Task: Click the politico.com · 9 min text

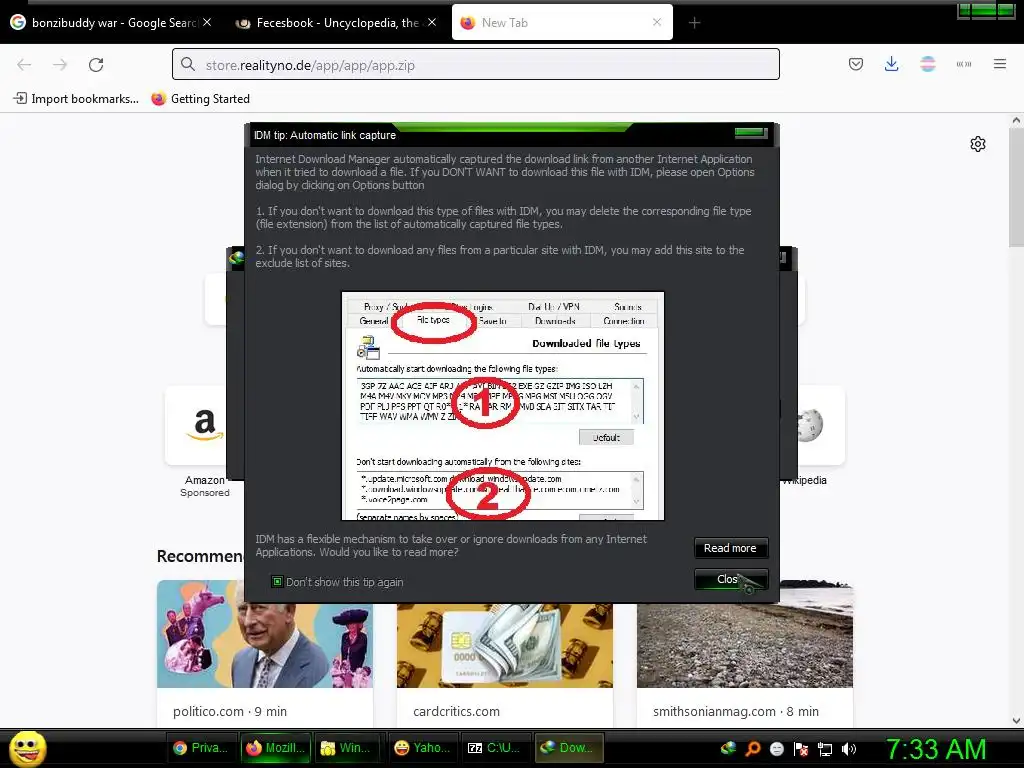Action: click(x=230, y=711)
